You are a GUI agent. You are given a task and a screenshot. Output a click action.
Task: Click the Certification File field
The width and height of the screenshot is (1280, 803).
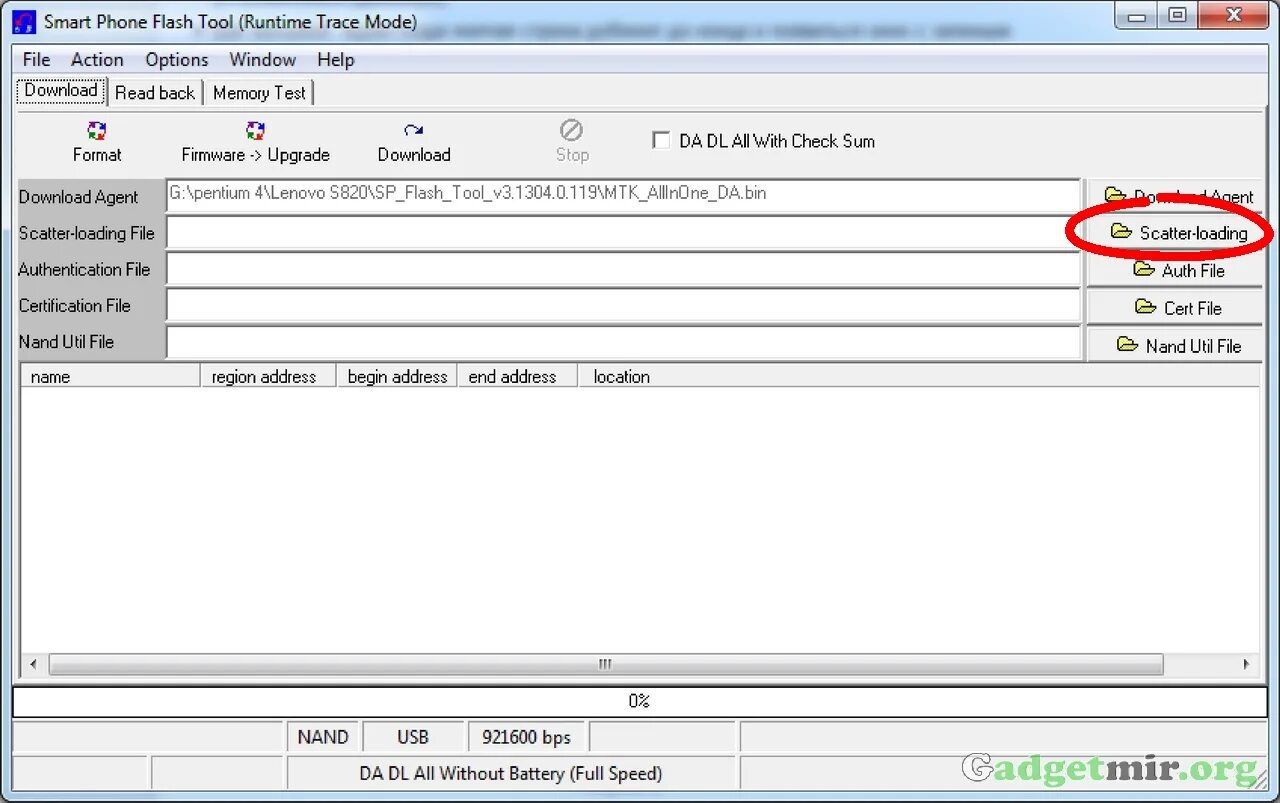tap(624, 306)
